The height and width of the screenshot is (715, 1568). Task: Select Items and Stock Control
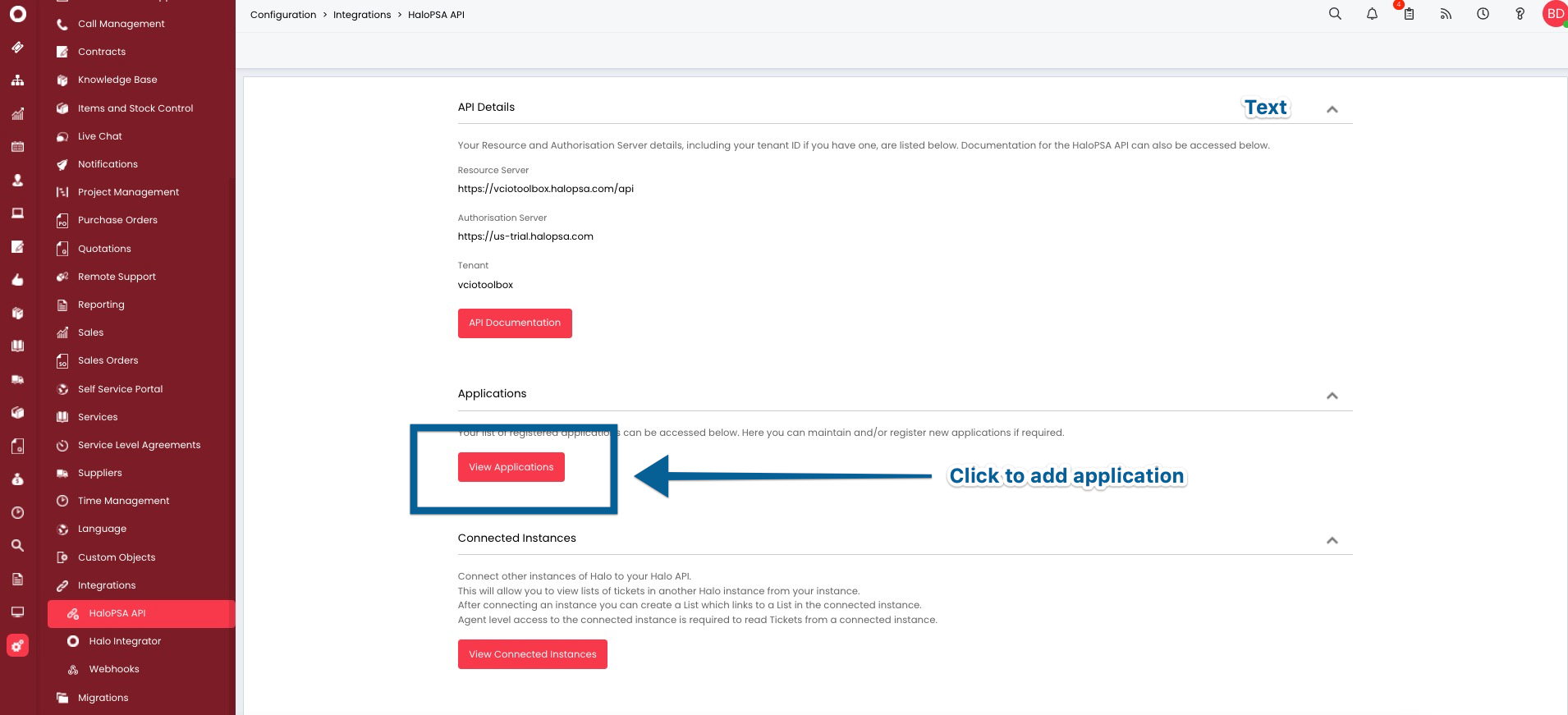point(135,108)
